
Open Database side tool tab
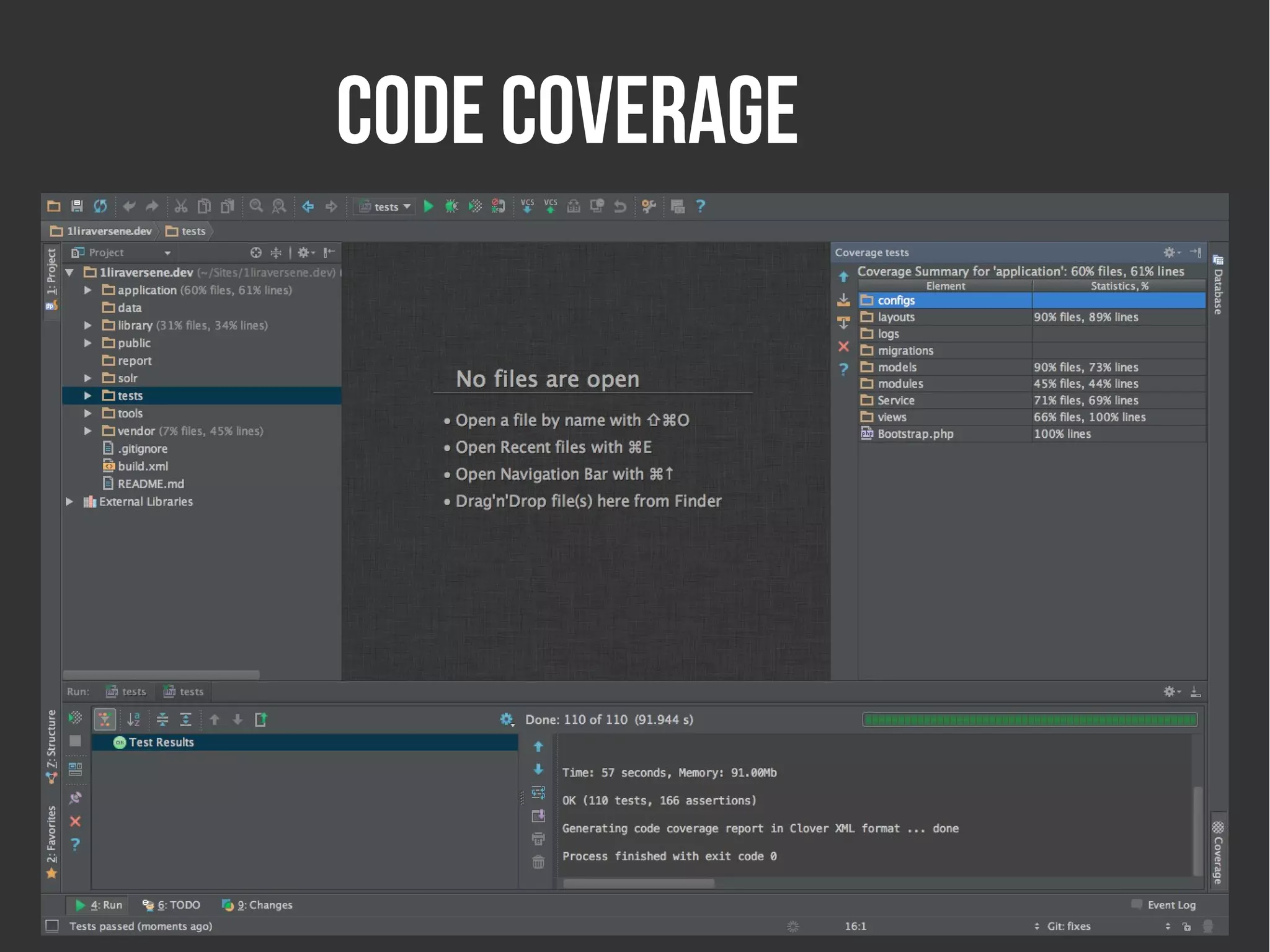[1218, 285]
